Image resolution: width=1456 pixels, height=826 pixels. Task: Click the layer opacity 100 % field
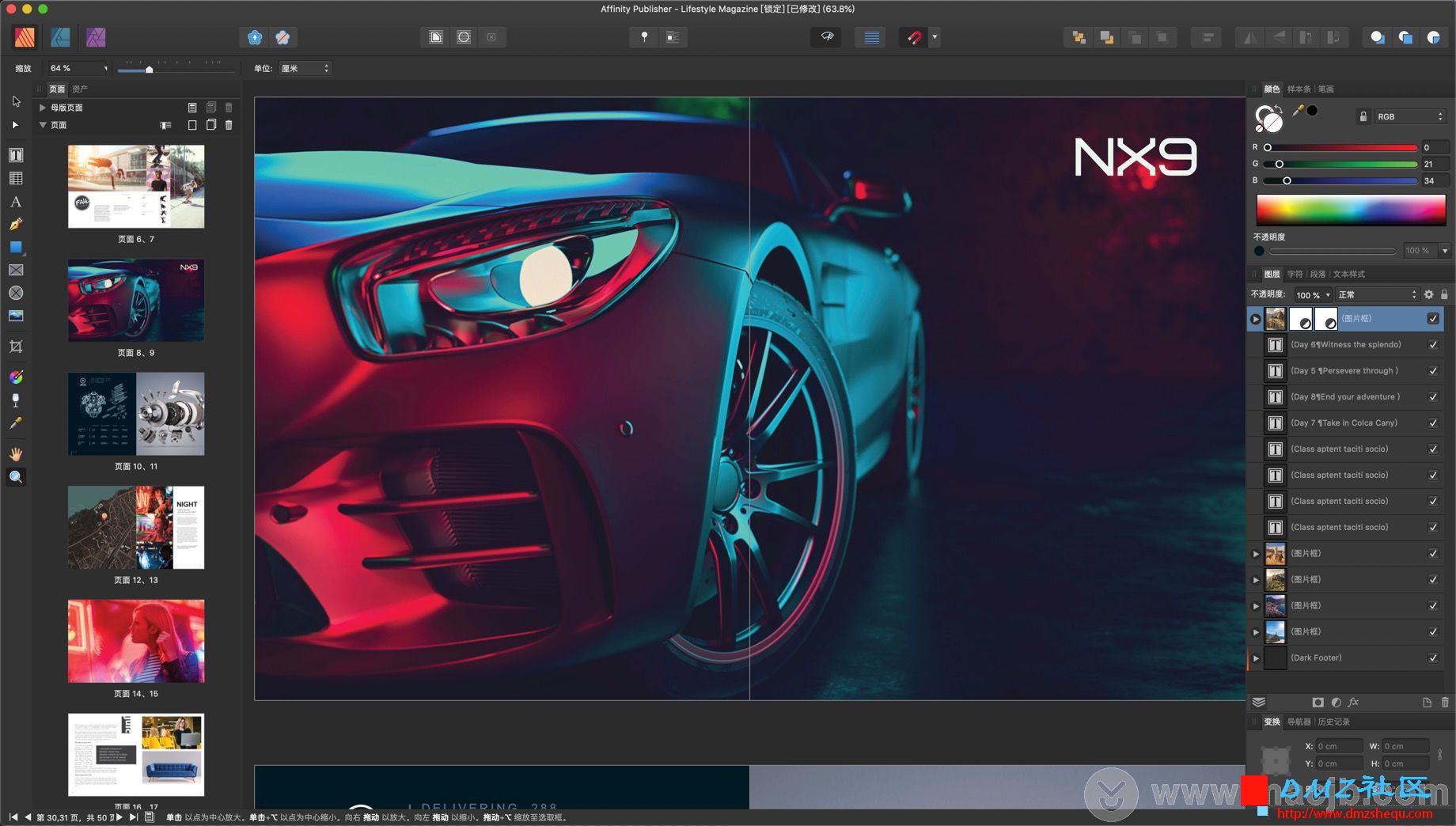tap(1312, 295)
